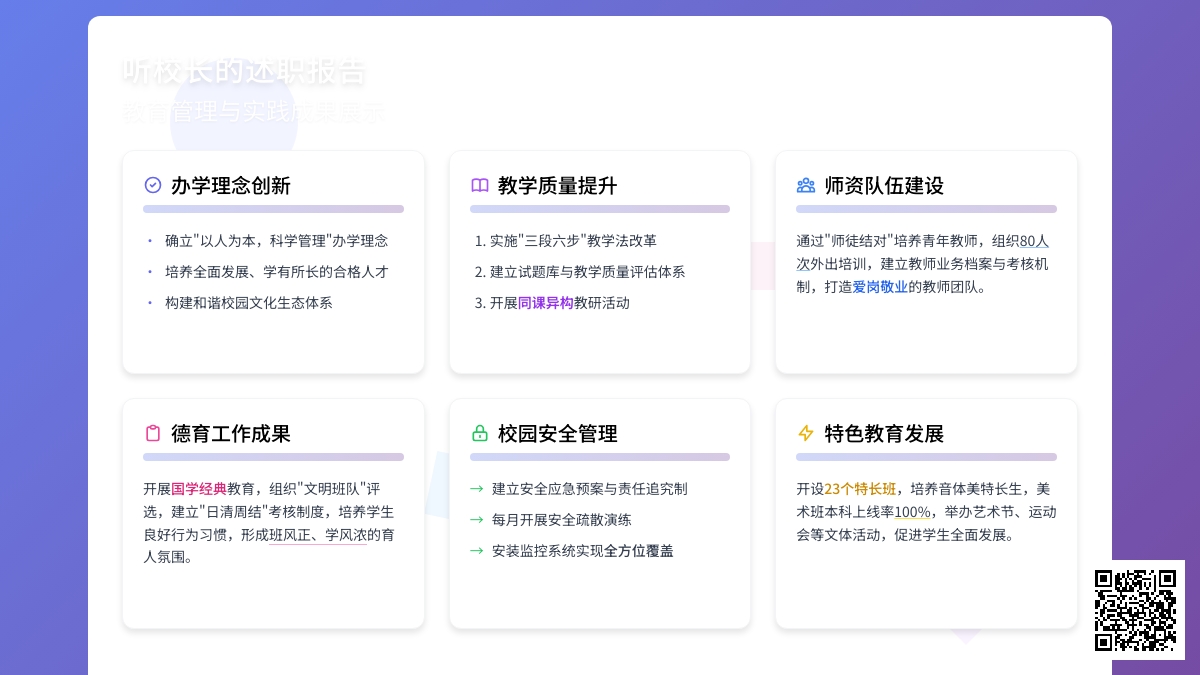Click the purple highlighted text 同课异构
Image resolution: width=1200 pixels, height=675 pixels.
click(545, 303)
